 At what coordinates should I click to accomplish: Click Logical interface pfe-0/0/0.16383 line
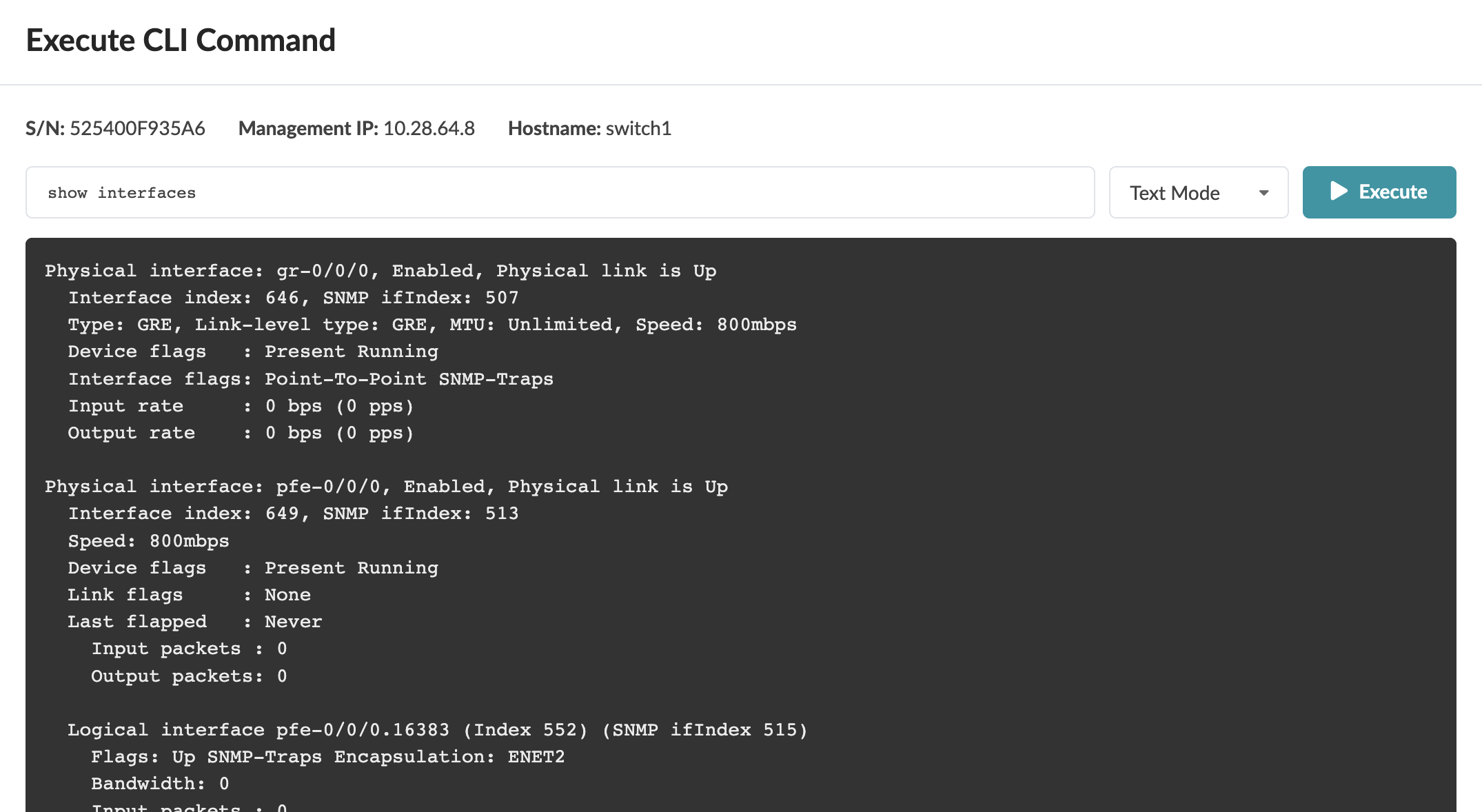pos(437,730)
